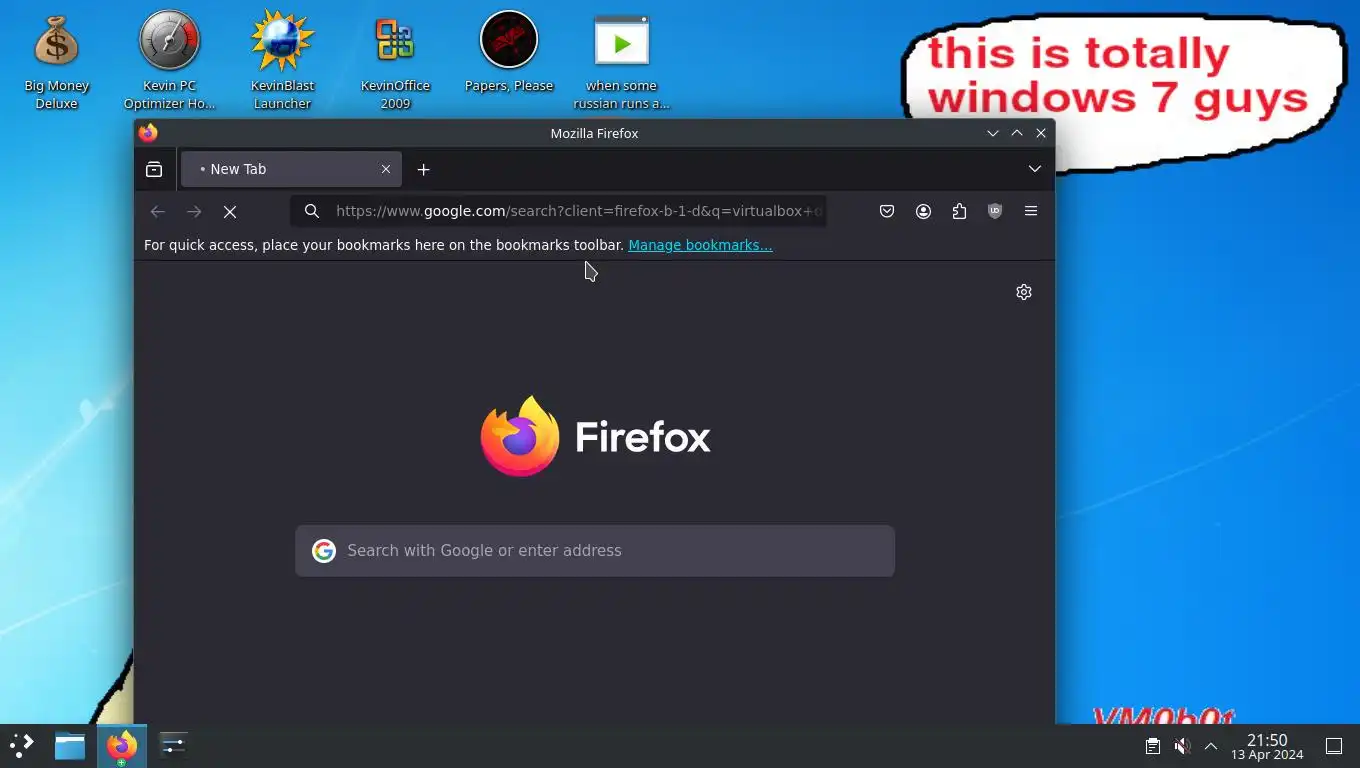Open System Settings from the taskbar
1360x768 pixels.
[173, 745]
